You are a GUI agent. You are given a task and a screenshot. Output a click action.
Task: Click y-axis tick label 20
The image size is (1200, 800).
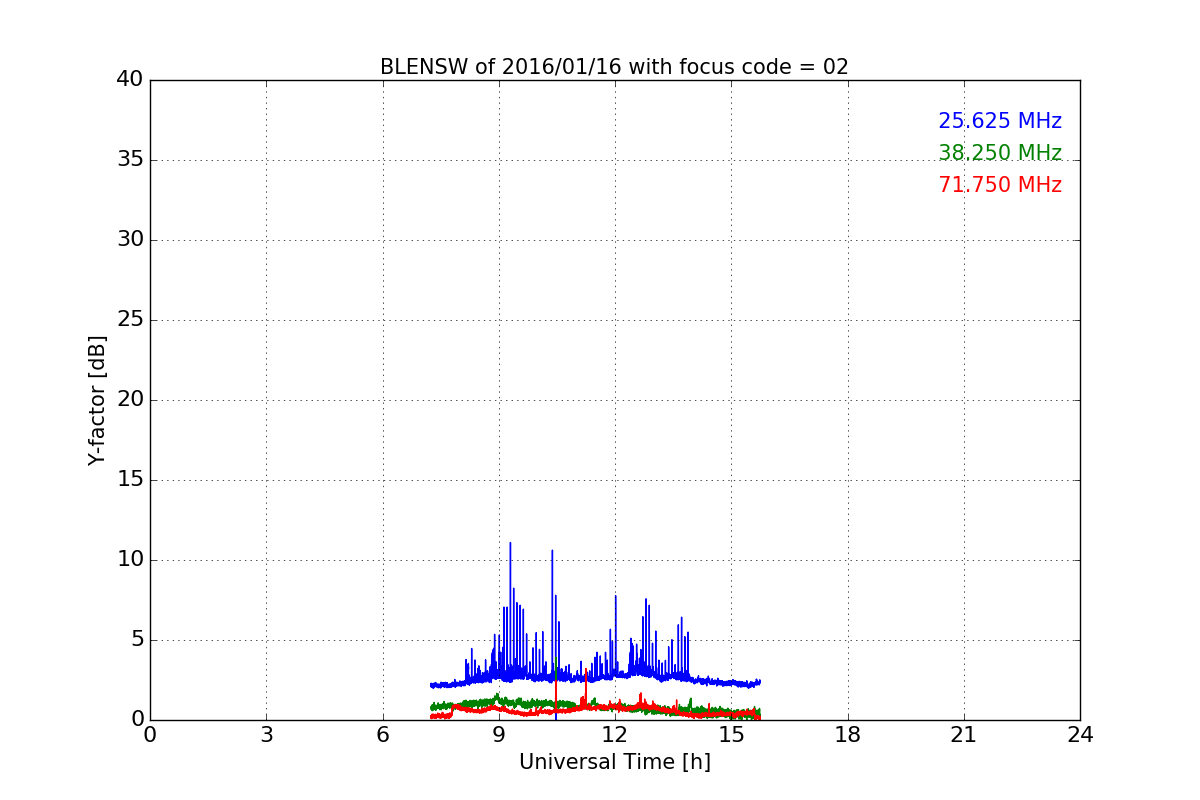click(130, 400)
